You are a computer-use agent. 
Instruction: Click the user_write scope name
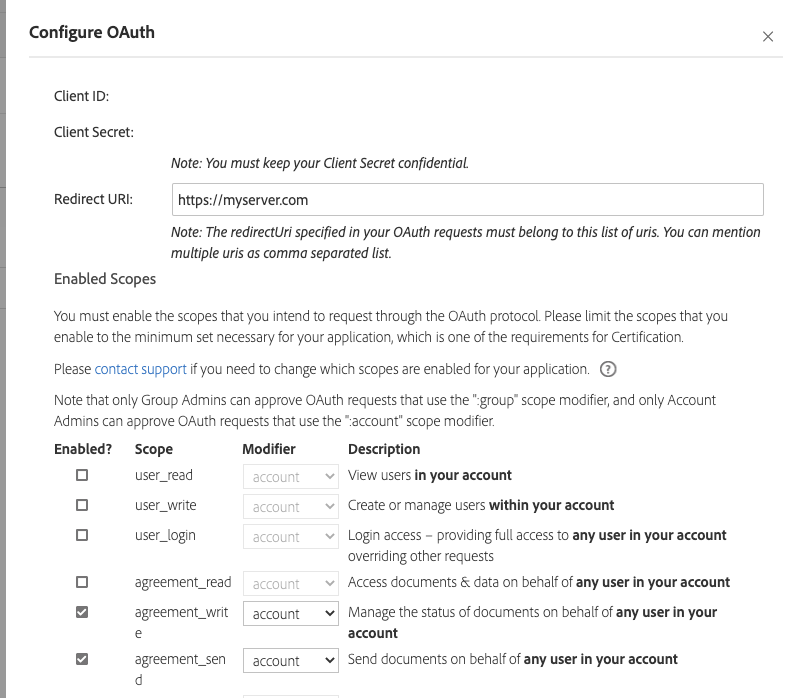165,505
